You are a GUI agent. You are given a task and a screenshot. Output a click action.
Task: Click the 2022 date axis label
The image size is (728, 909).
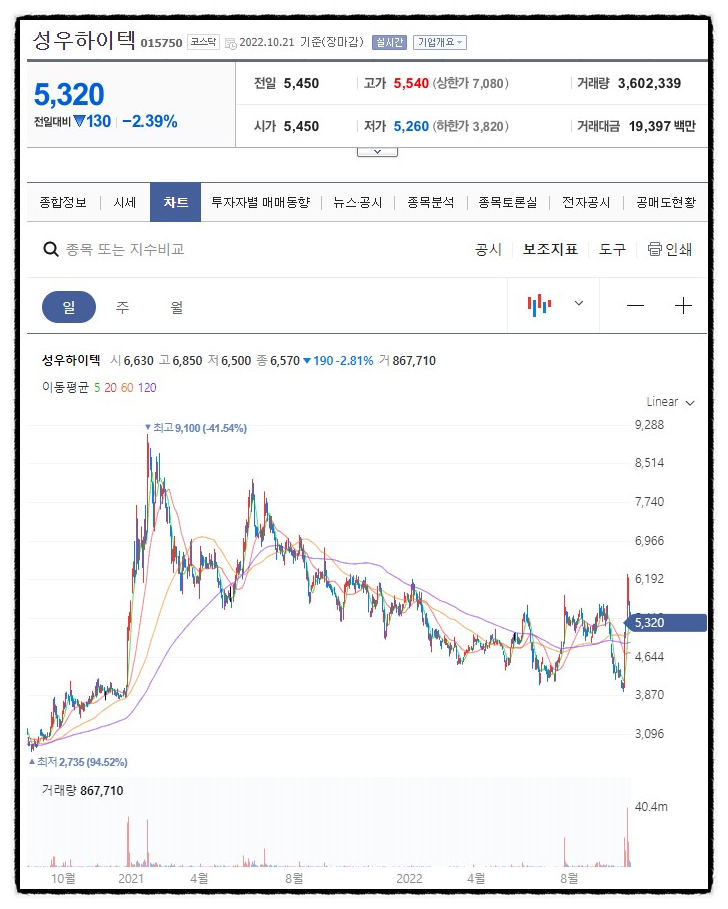tap(409, 878)
